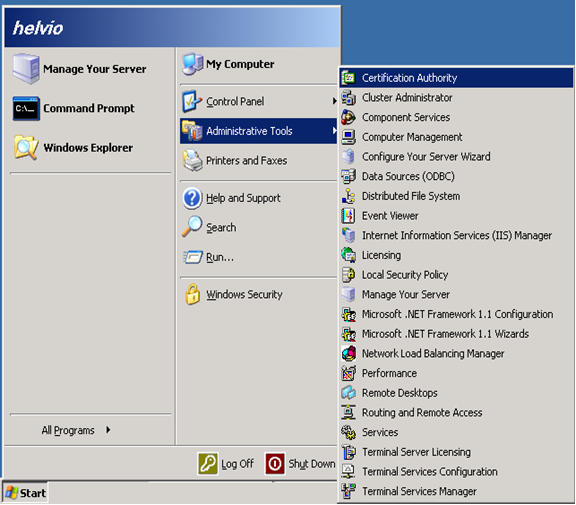Open Microsoft .NET Framework 1.1 Configuration

pos(456,314)
